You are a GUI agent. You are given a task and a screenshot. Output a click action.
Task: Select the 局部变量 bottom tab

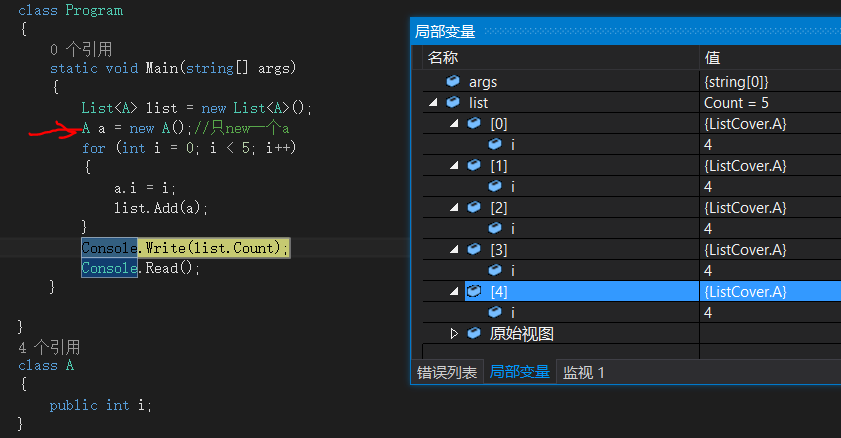pos(520,372)
